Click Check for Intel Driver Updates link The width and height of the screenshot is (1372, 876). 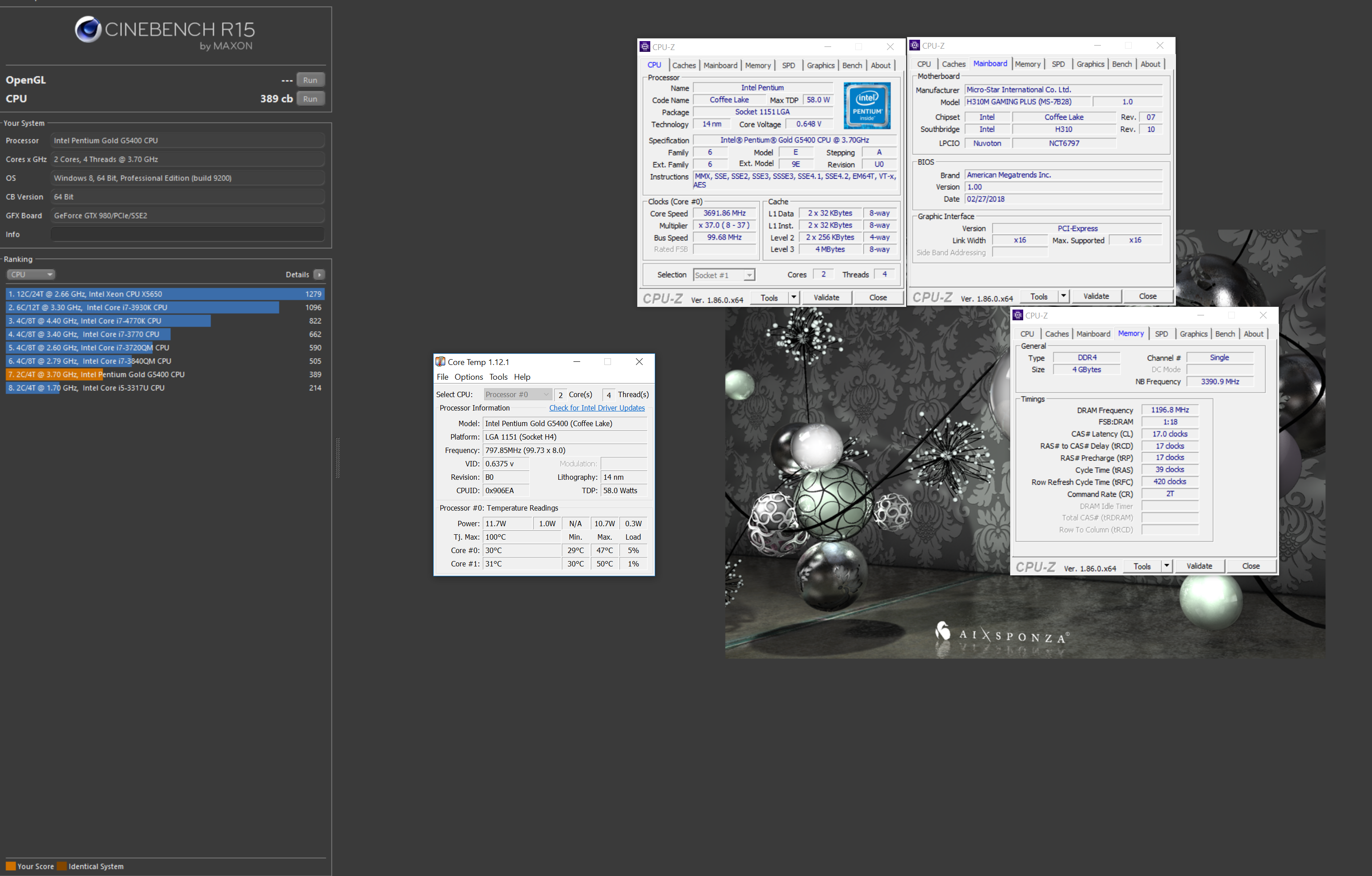(597, 408)
